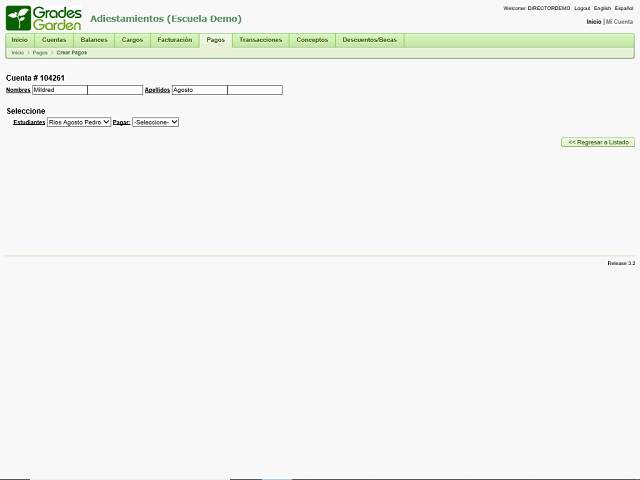The height and width of the screenshot is (480, 640).
Task: Go to the Cargos tab
Action: click(132, 40)
